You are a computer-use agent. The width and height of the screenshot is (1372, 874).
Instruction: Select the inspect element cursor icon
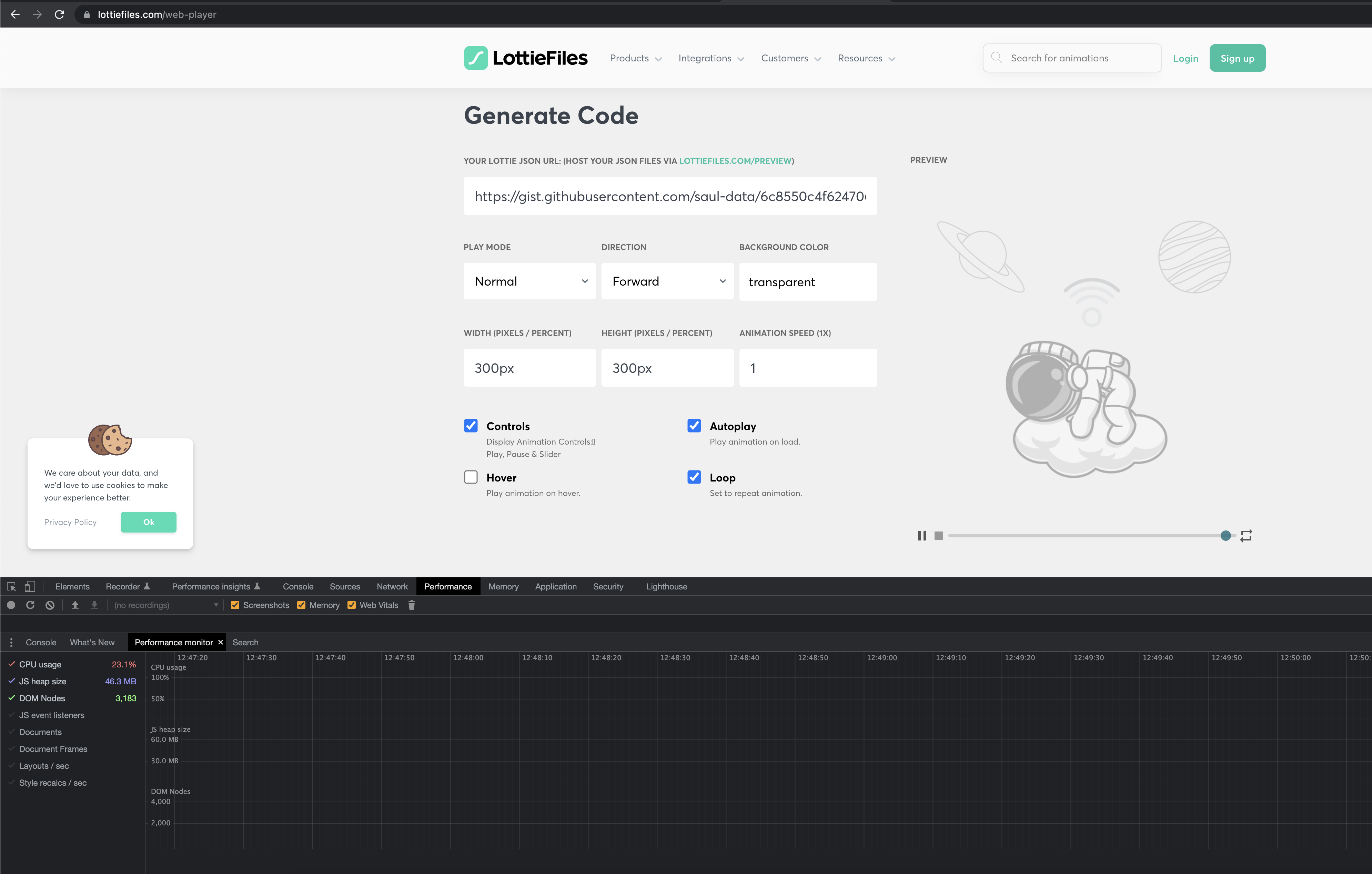pos(11,586)
